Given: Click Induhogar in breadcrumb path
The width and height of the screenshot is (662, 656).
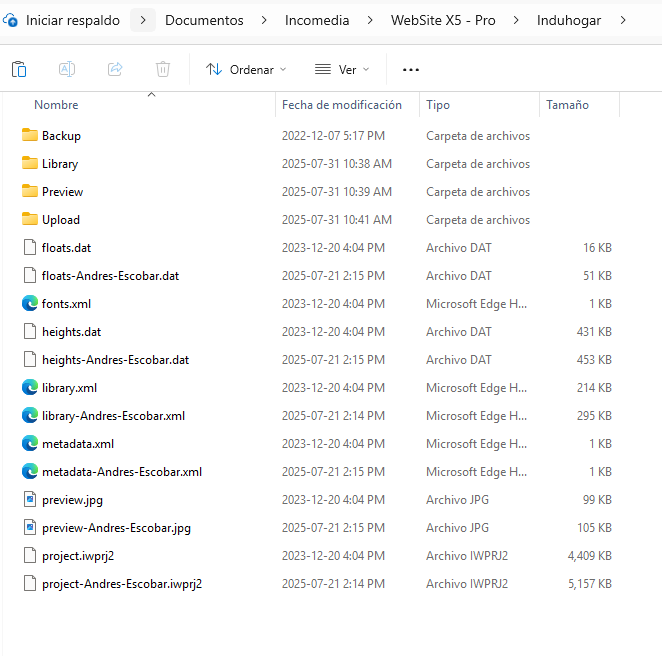Looking at the screenshot, I should (569, 20).
